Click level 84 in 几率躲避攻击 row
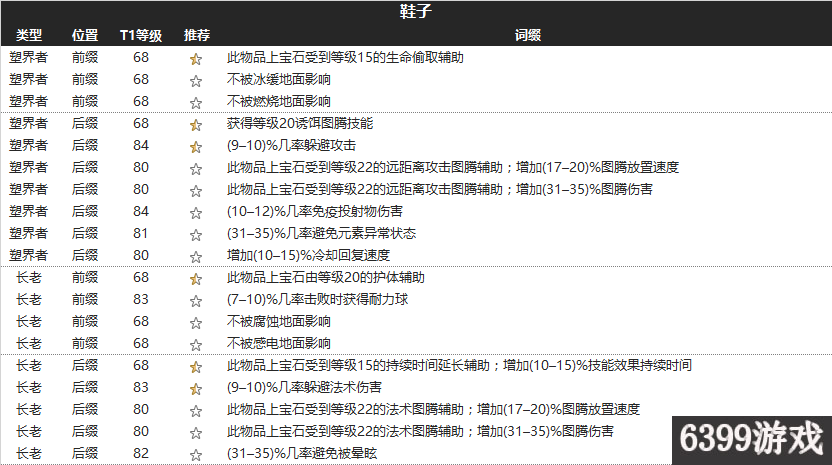Screen dimensions: 832x465 pos(141,145)
